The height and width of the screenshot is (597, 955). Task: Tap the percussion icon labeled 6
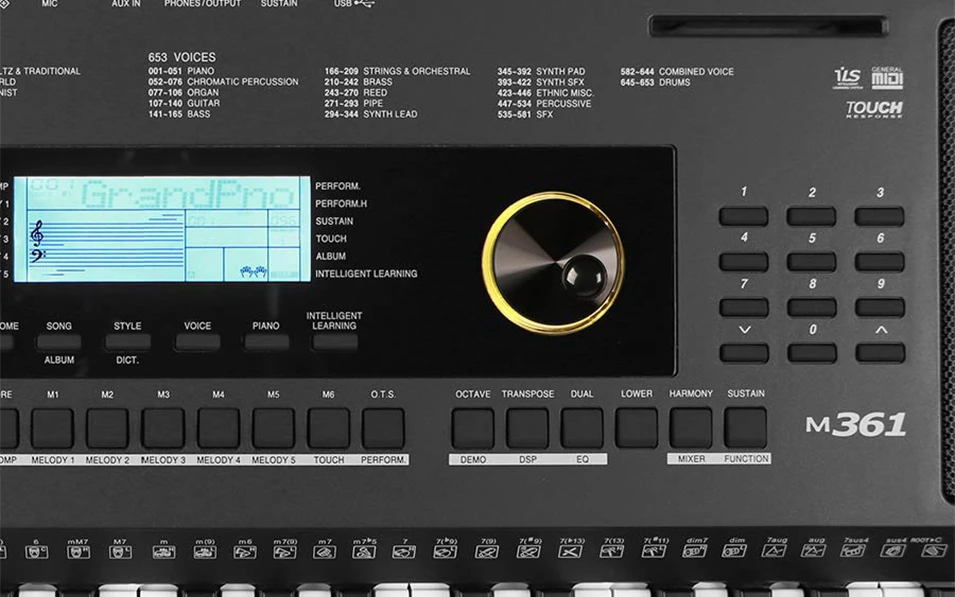[37, 552]
